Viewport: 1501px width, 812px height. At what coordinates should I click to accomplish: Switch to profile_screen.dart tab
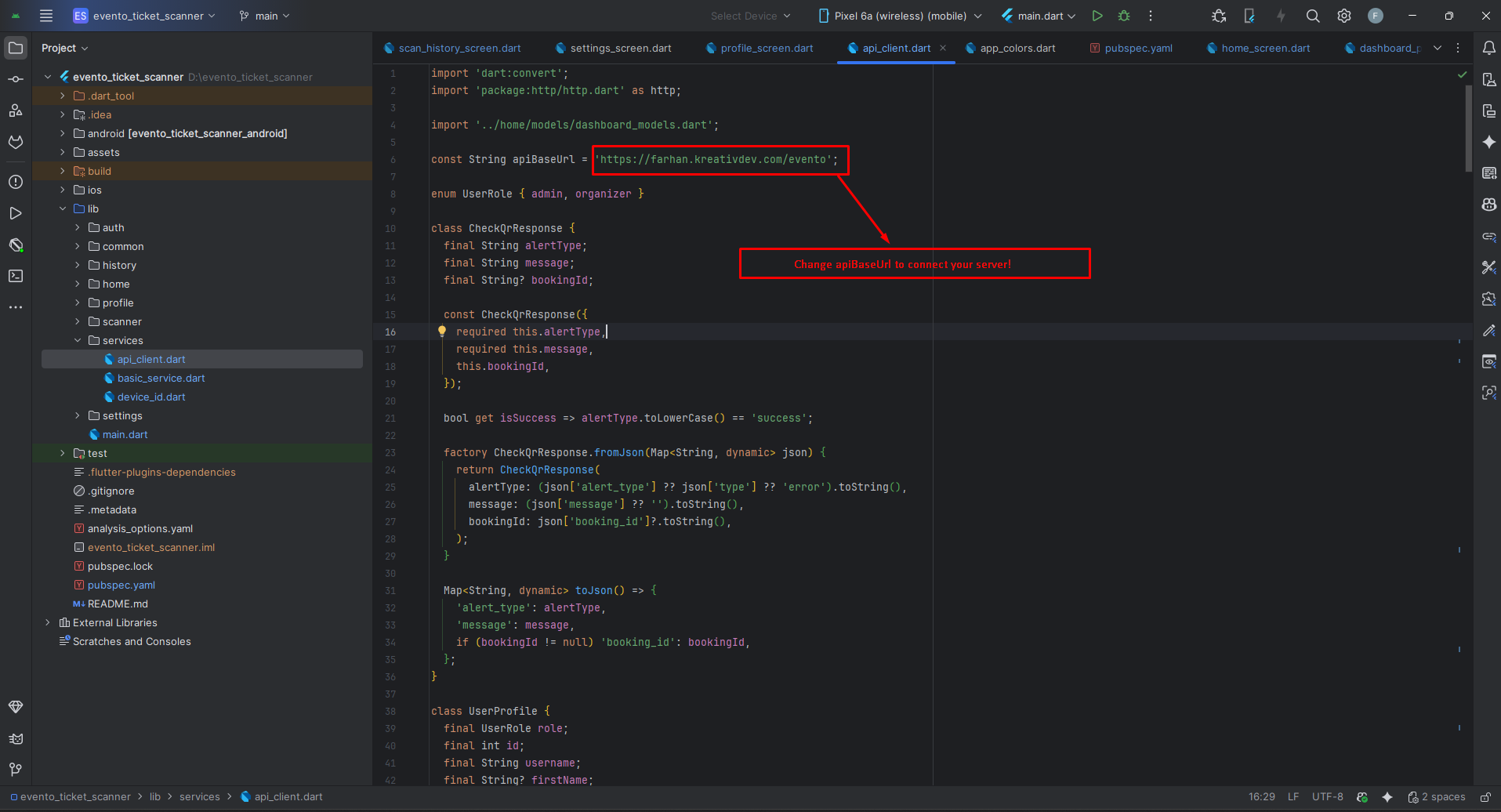click(x=760, y=48)
